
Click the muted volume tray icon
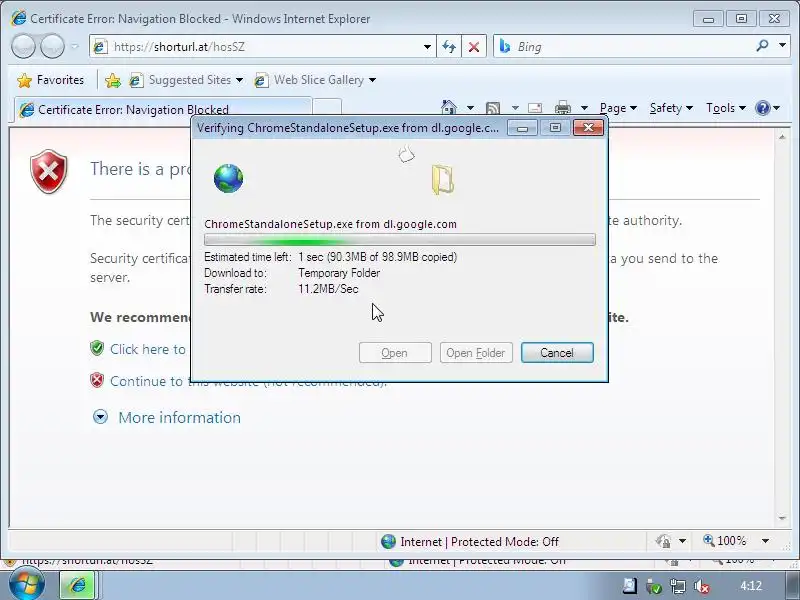702,586
